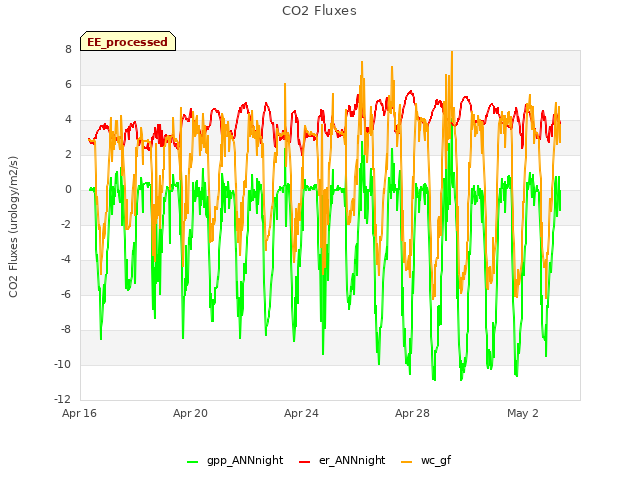
Task: Click the y-axis tick label 6
Action: click(68, 84)
